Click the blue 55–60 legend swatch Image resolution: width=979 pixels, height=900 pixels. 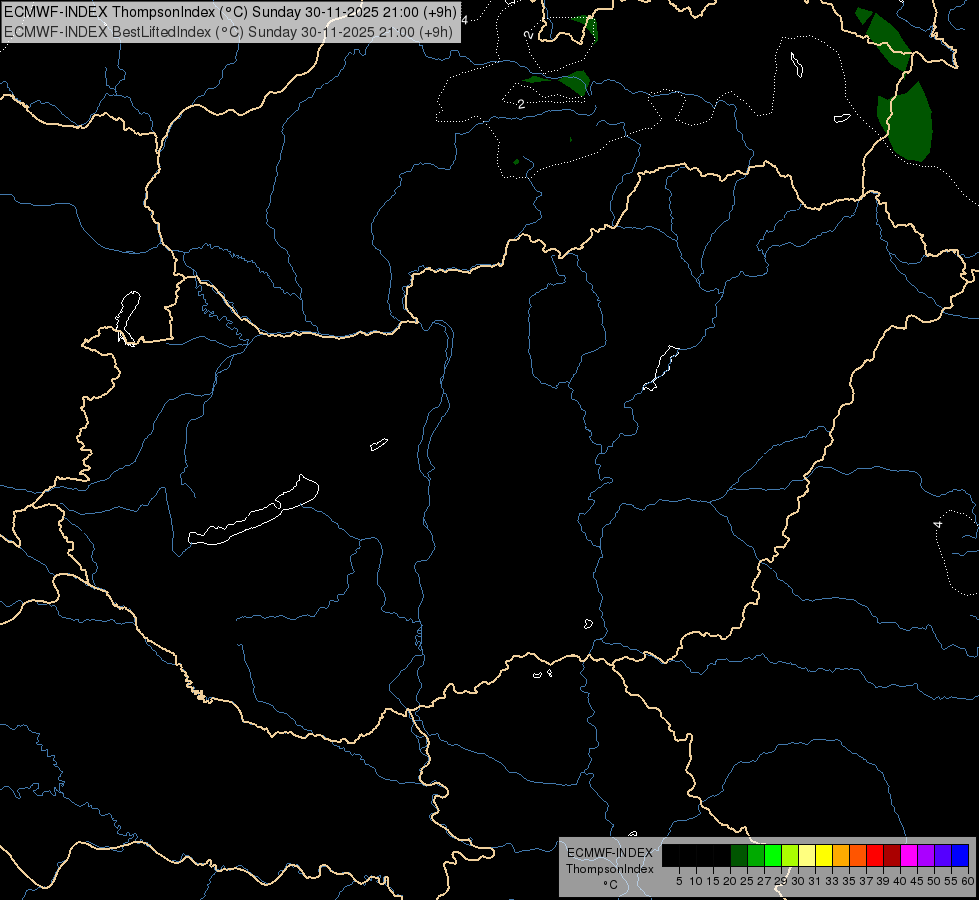960,855
